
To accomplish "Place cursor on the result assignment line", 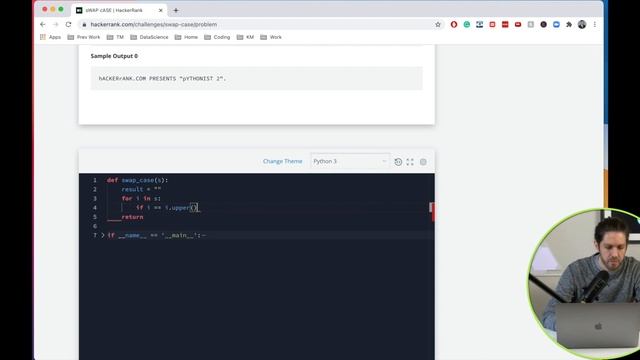I will tap(141, 189).
